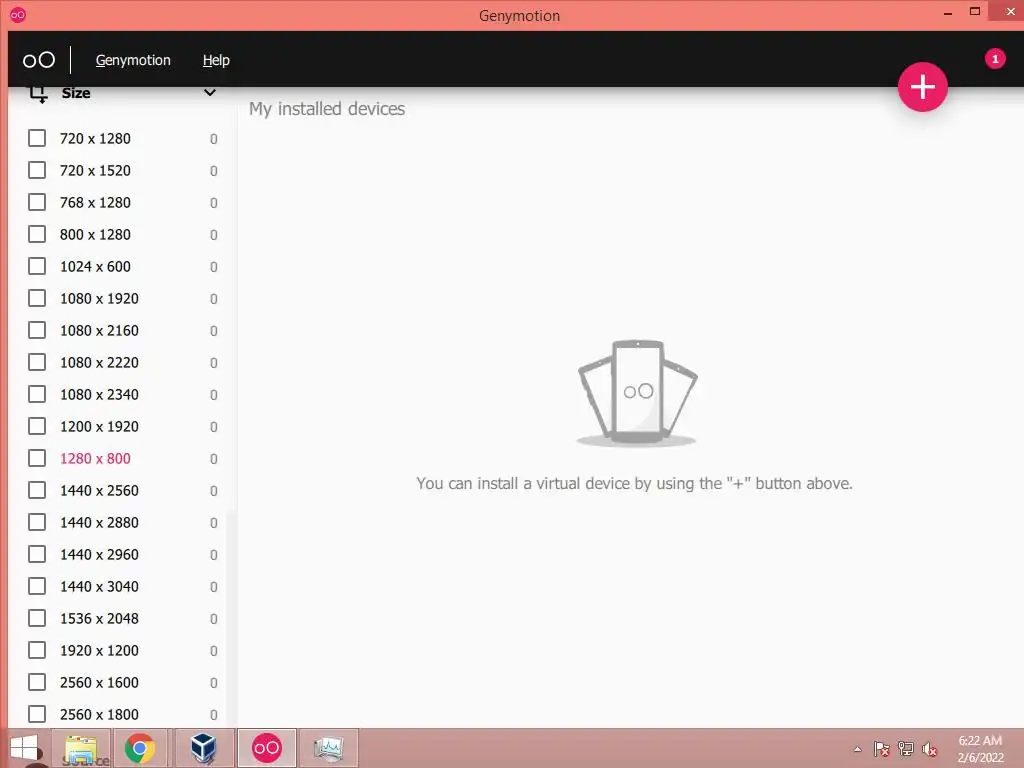Tick the 1536 x 2048 checkbox
Image resolution: width=1024 pixels, height=768 pixels.
click(37, 618)
